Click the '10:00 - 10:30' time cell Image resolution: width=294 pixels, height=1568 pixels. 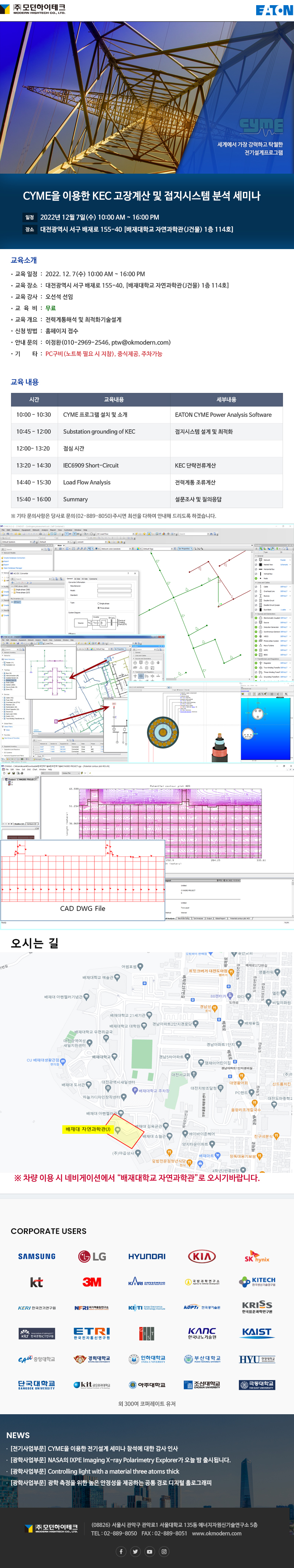(34, 415)
